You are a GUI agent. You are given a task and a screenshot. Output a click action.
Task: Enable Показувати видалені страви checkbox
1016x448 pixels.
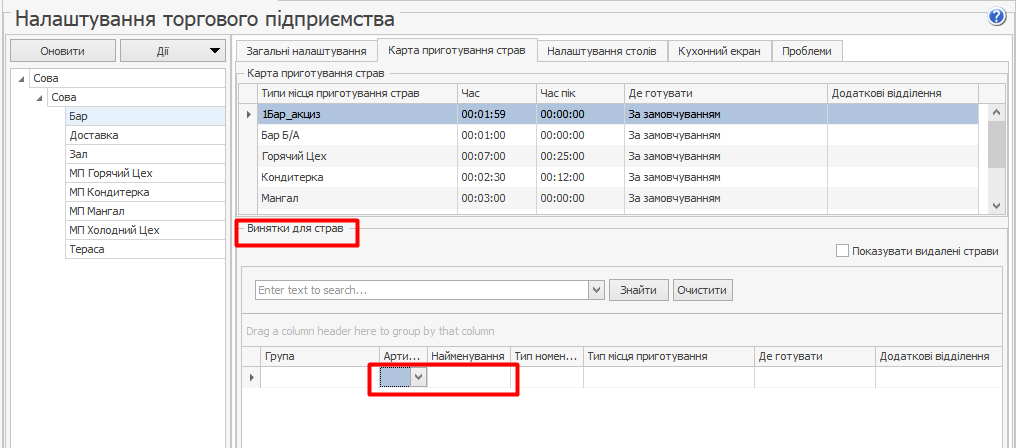tap(842, 251)
